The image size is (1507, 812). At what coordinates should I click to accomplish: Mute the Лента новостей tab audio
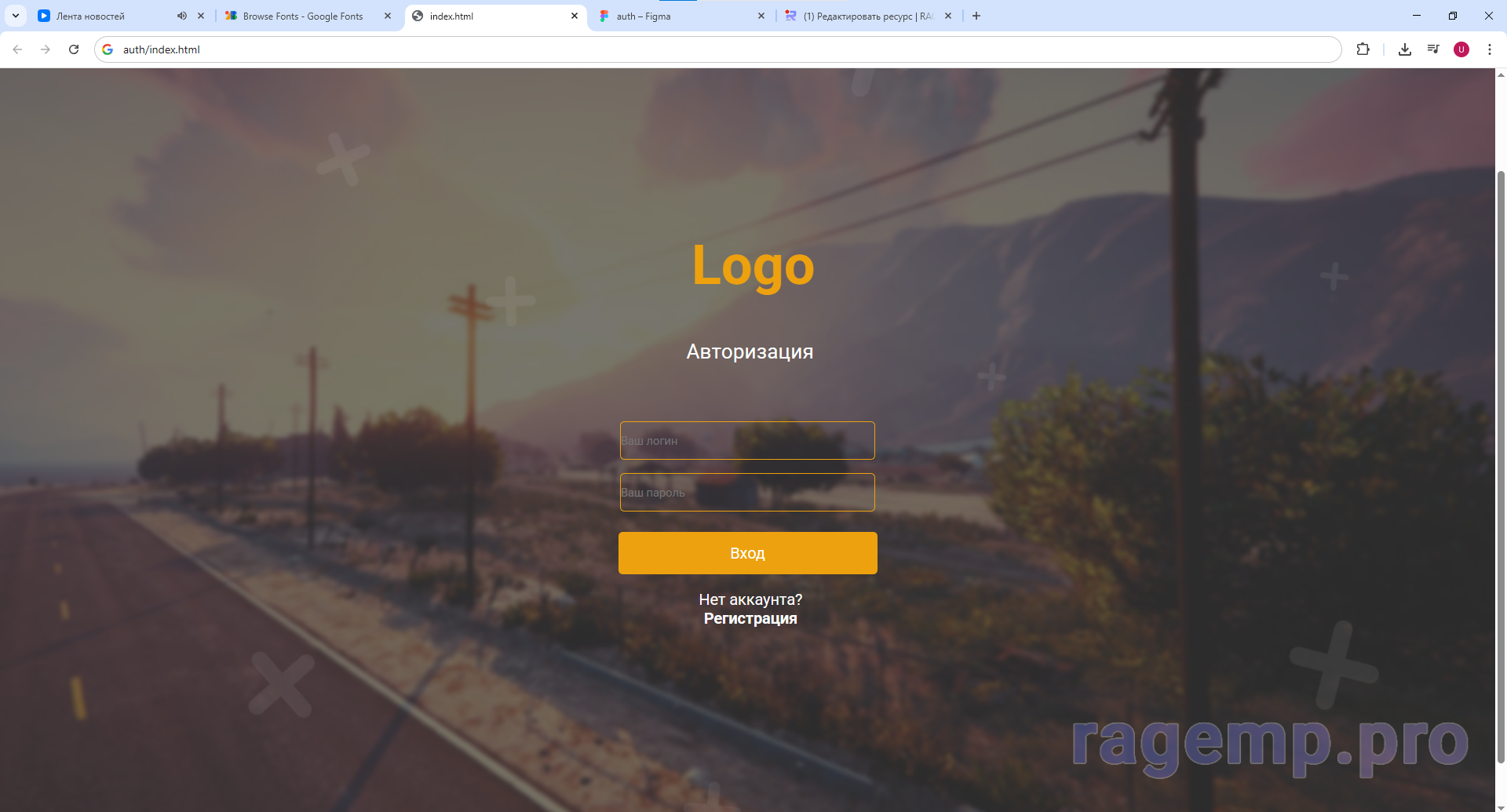click(x=182, y=16)
